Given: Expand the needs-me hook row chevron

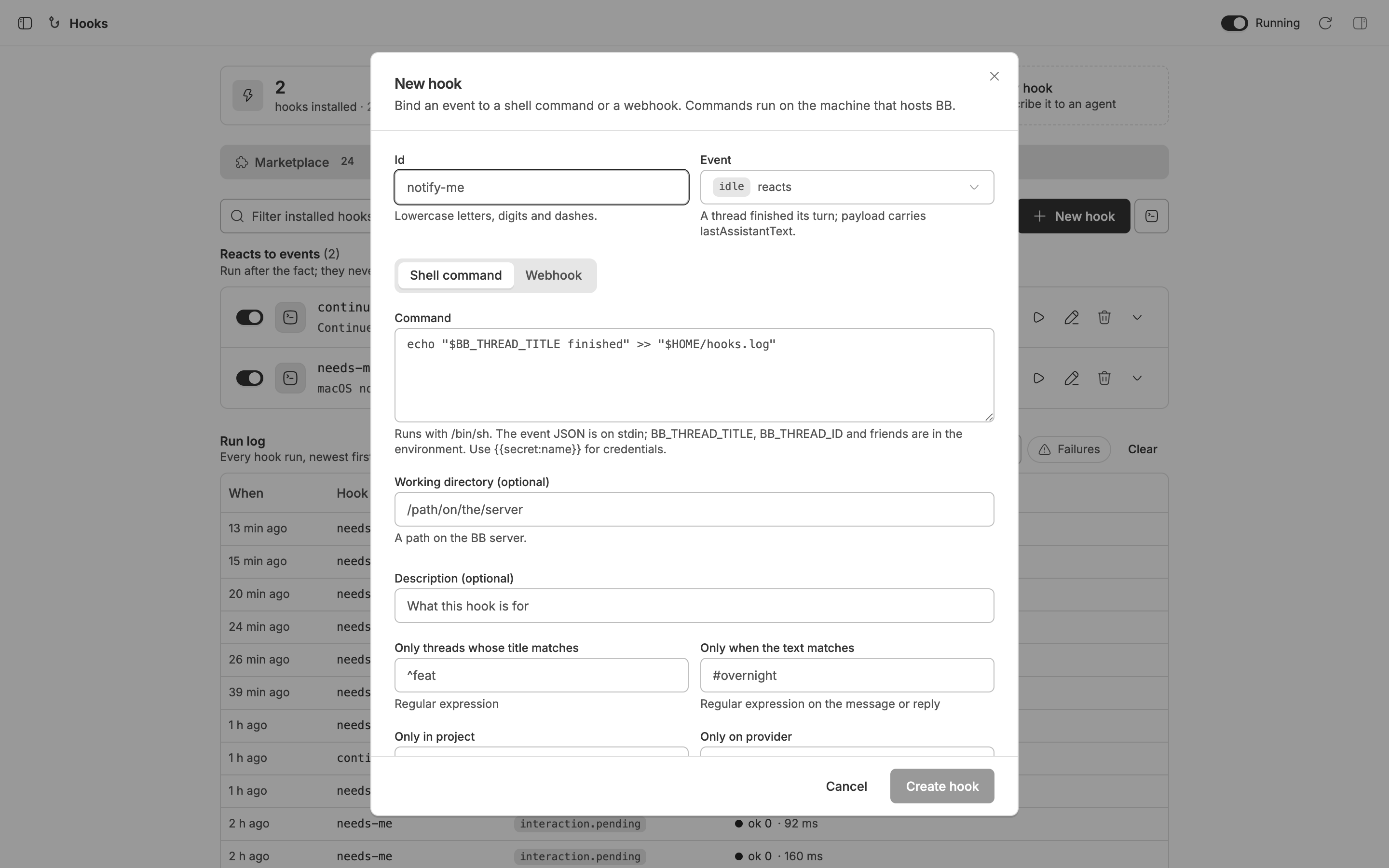Looking at the screenshot, I should pos(1136,379).
